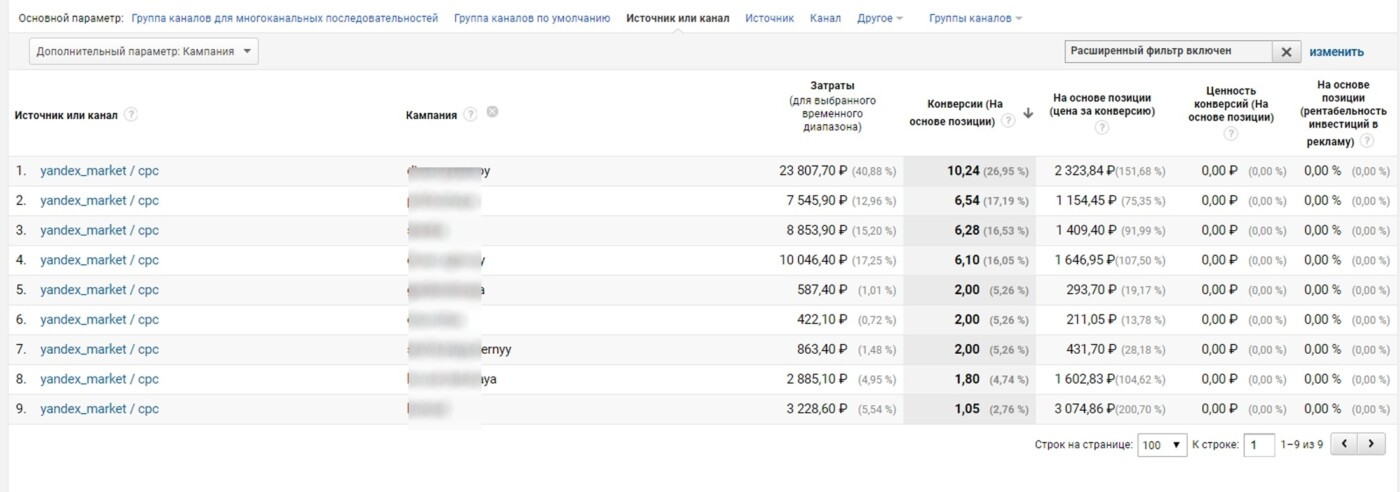Sort by цена за конверсию column header
The height and width of the screenshot is (492, 1400).
pos(1102,104)
